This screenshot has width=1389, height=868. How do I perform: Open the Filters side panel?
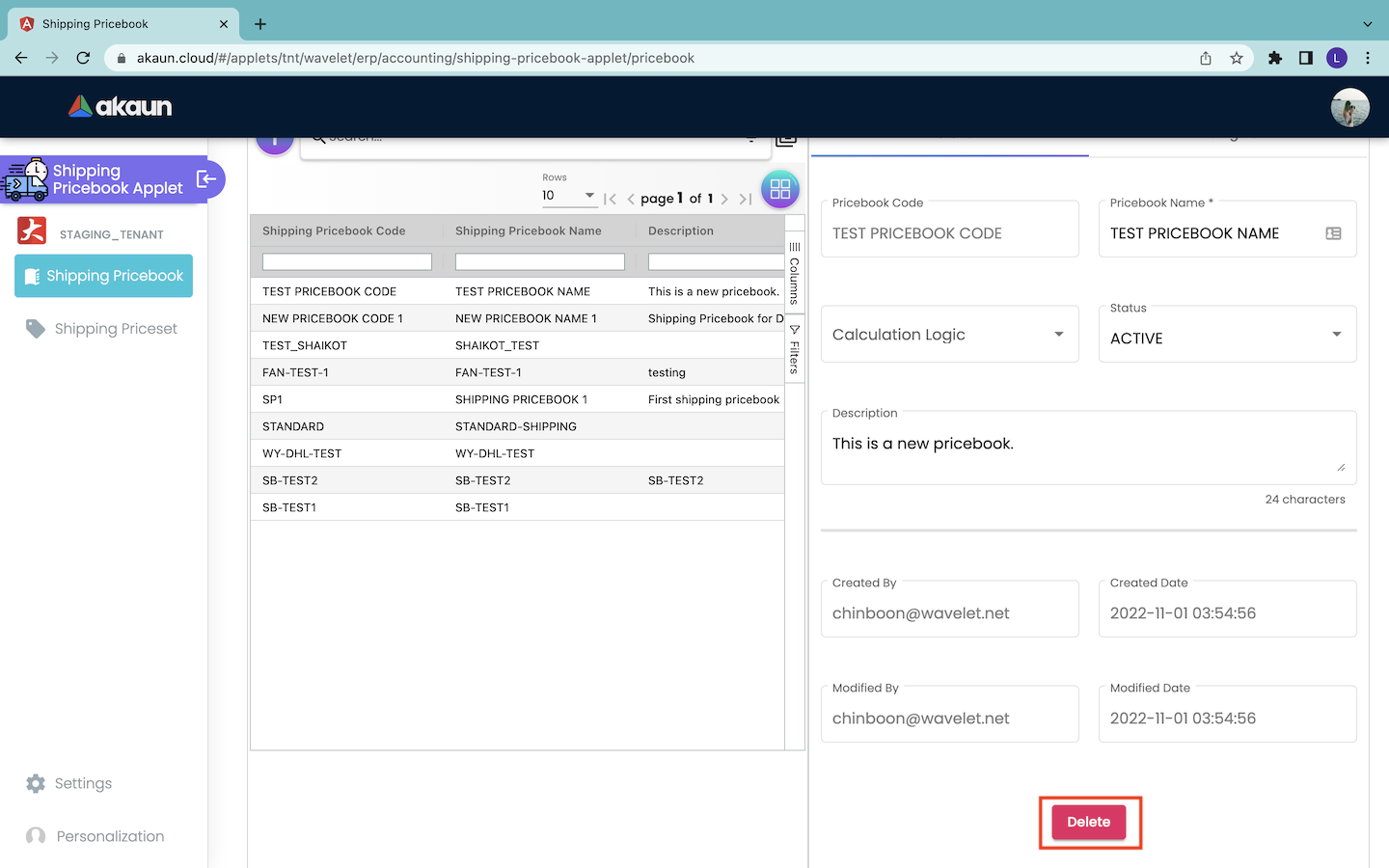(795, 350)
